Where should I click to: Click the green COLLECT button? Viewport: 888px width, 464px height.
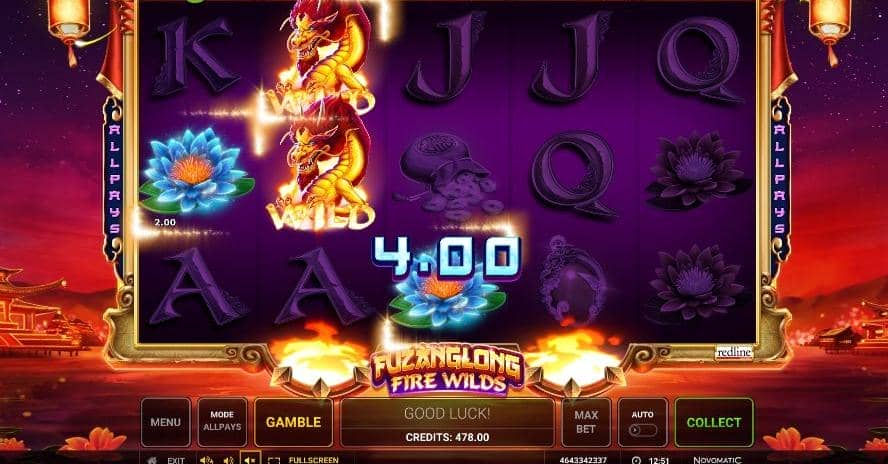714,422
